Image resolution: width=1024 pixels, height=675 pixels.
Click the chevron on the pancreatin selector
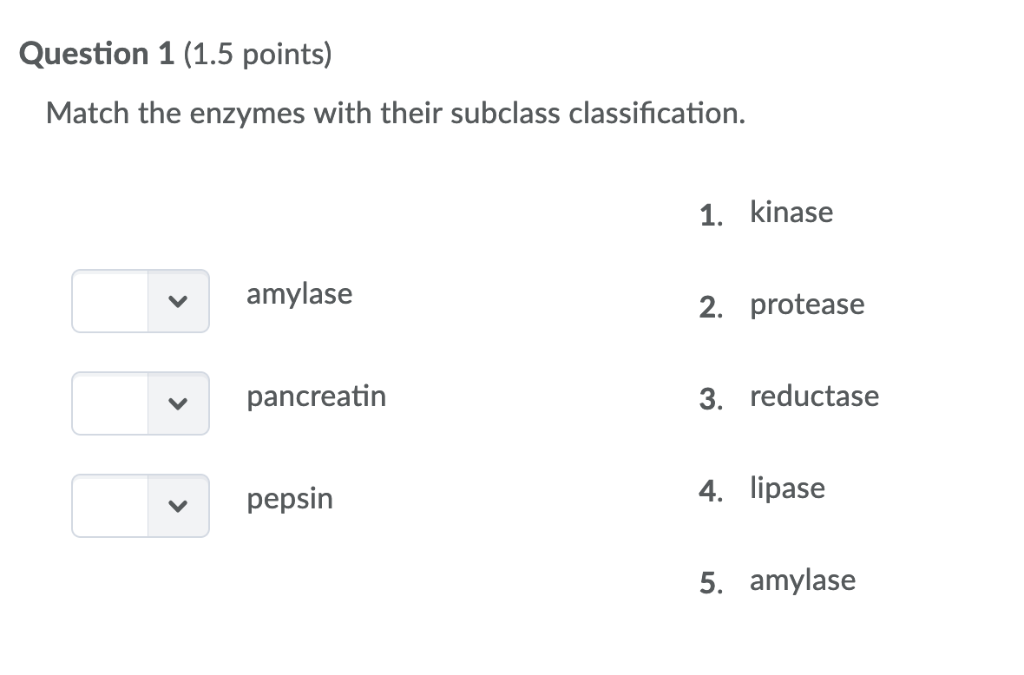[178, 403]
